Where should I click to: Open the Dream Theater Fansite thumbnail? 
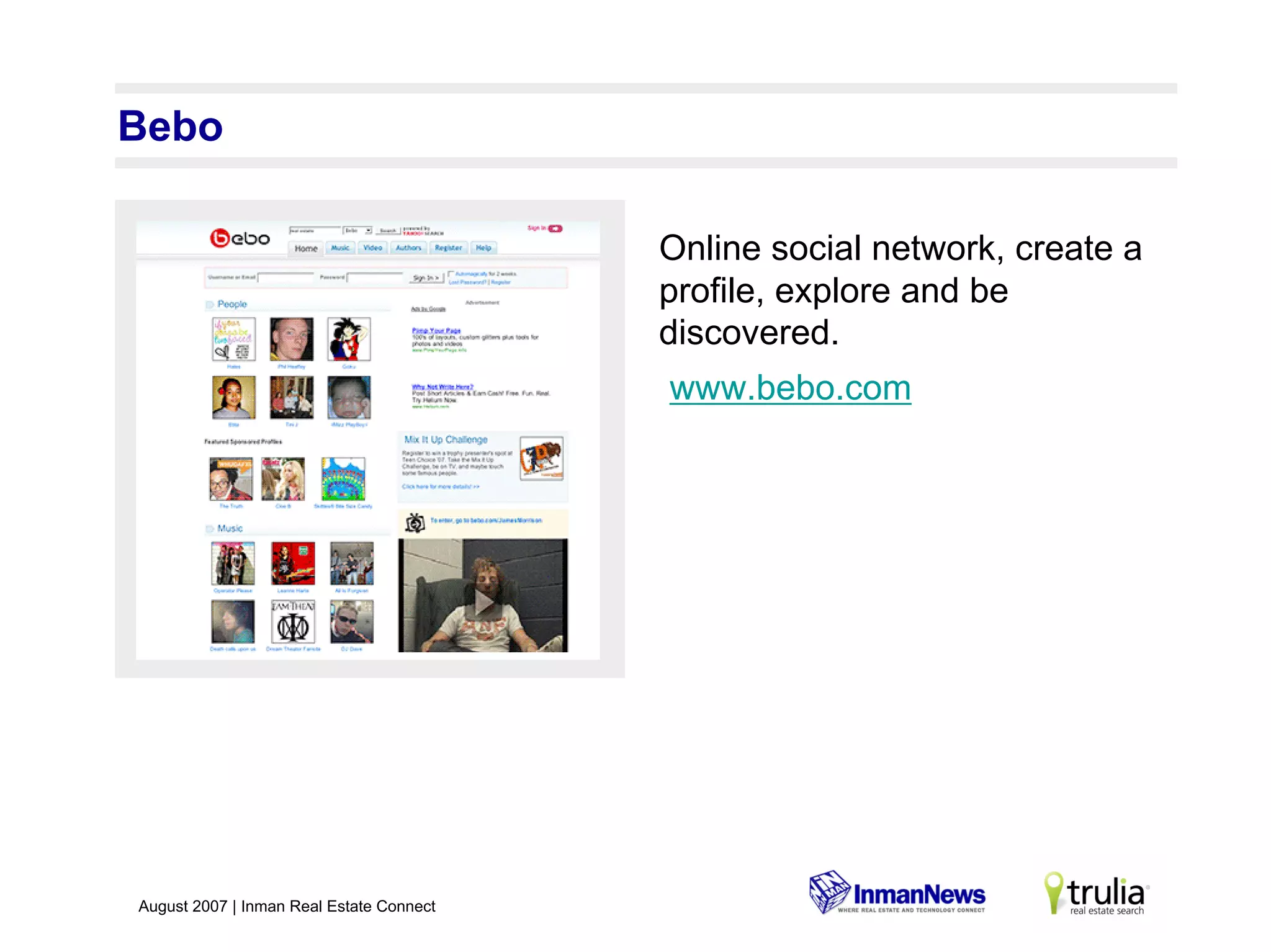tap(293, 622)
